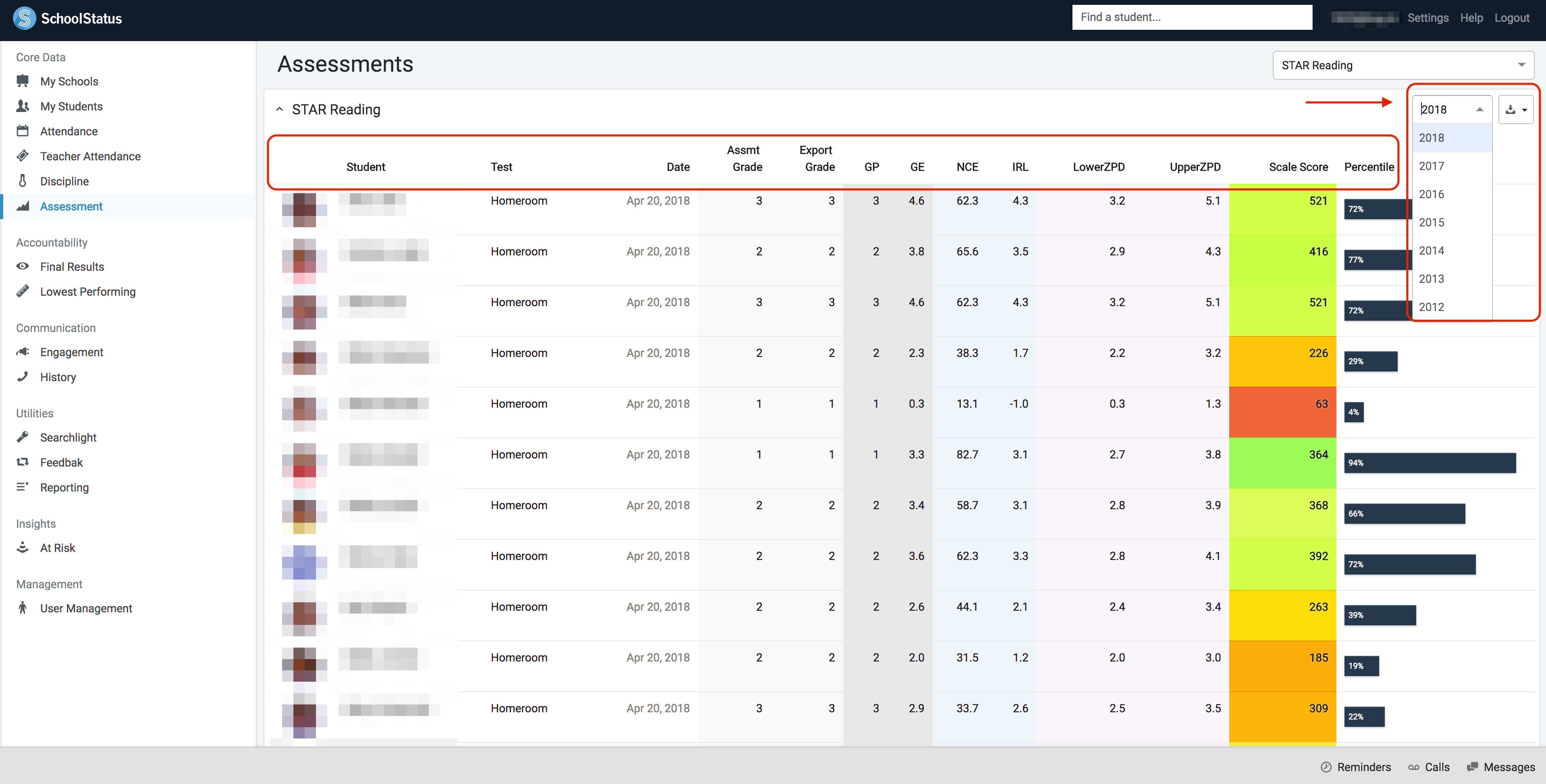
Task: Click the Reminders clock icon
Action: coord(1326,767)
